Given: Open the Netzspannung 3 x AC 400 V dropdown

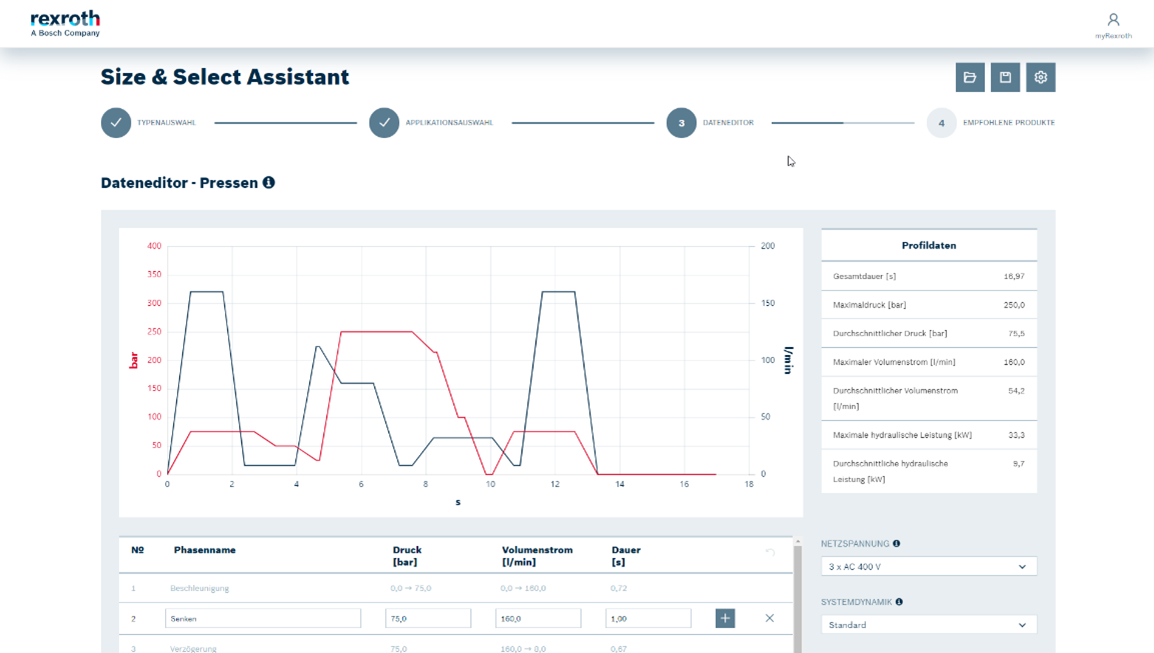Looking at the screenshot, I should pos(928,567).
